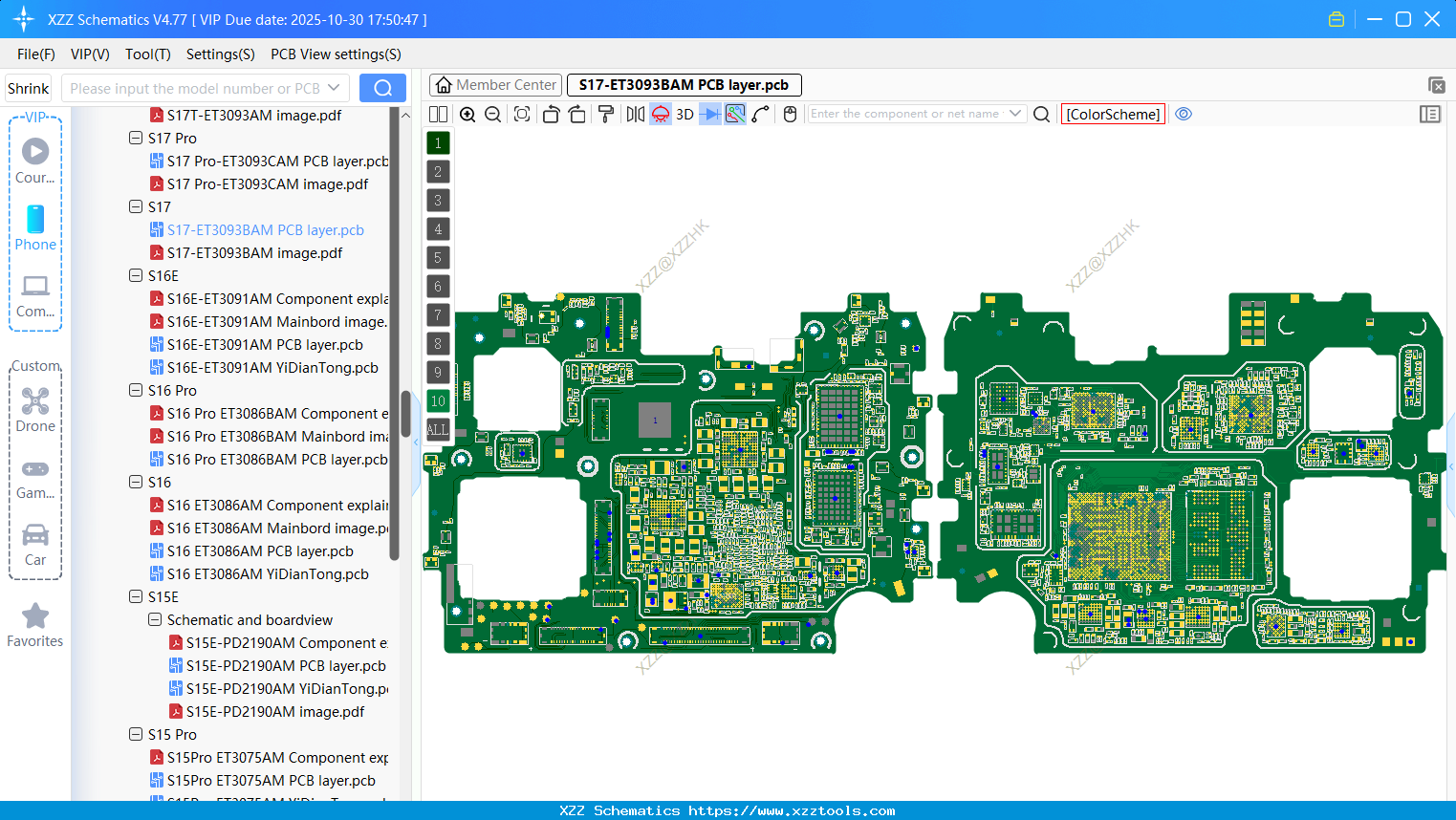This screenshot has width=1456, height=820.
Task: Collapse the S16 Pro tree node
Action: [135, 390]
